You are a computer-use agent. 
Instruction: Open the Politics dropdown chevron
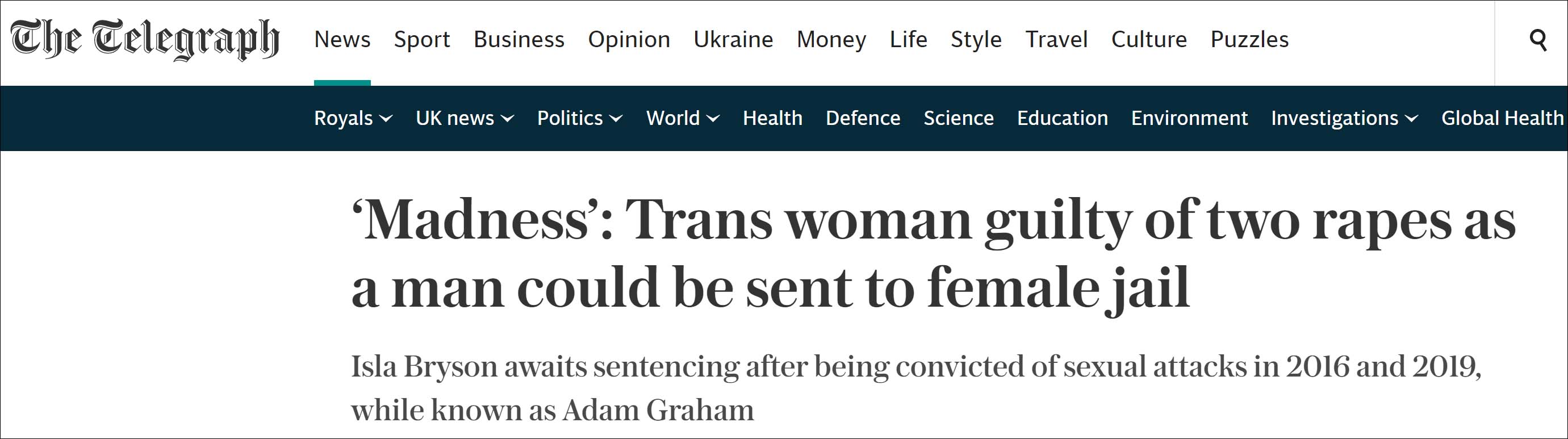click(x=616, y=119)
